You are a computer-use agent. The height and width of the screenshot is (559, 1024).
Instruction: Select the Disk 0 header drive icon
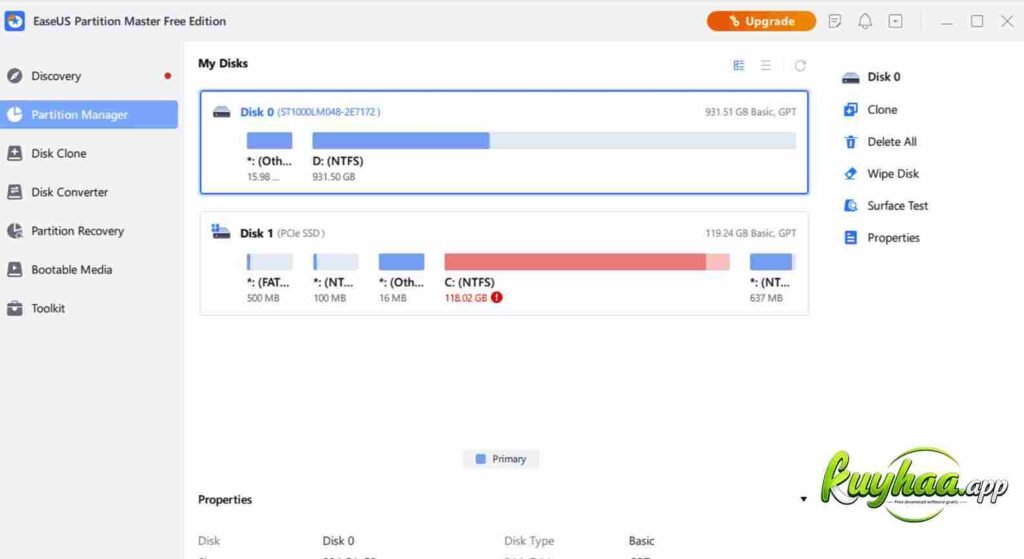pyautogui.click(x=221, y=112)
